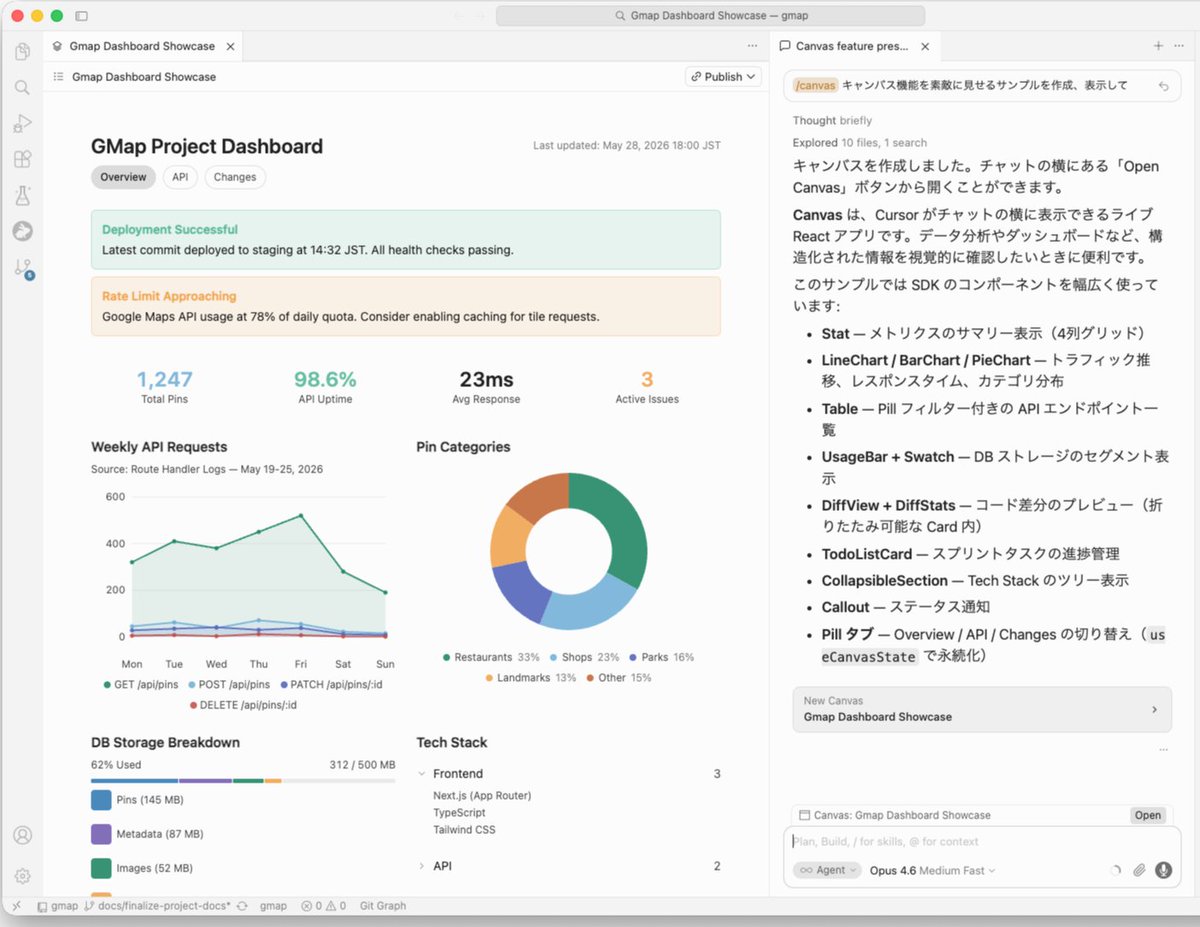Open Source Control icon with badge
Viewport: 1200px width, 927px height.
(22, 268)
